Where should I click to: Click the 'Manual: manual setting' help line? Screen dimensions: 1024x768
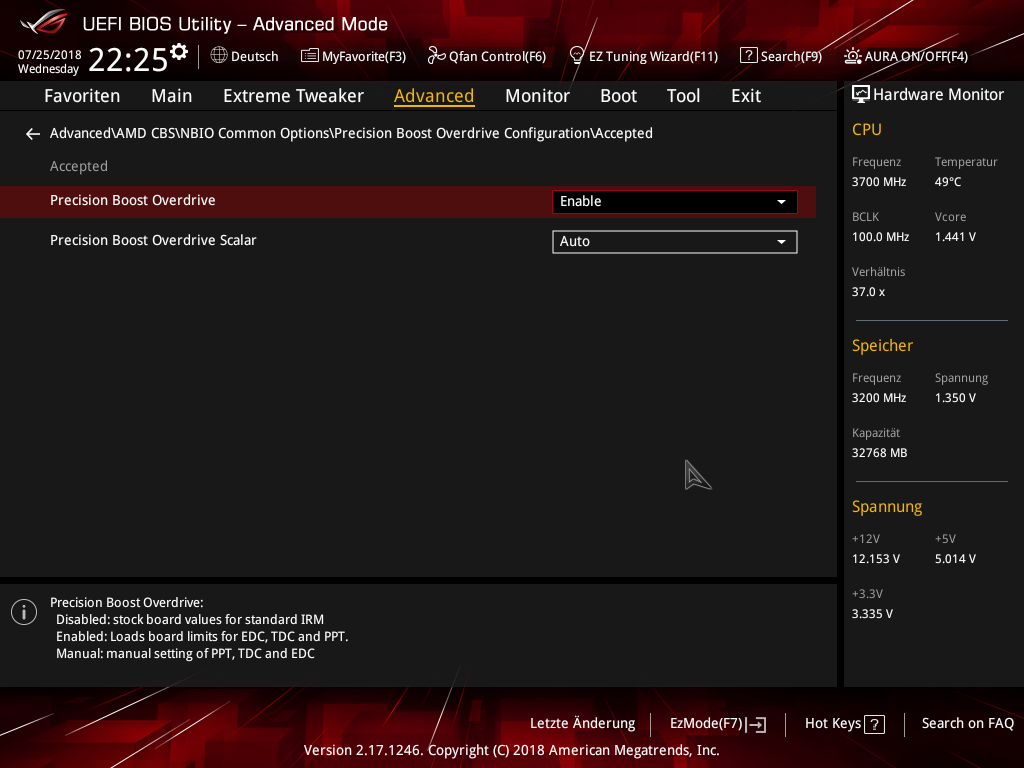click(185, 654)
